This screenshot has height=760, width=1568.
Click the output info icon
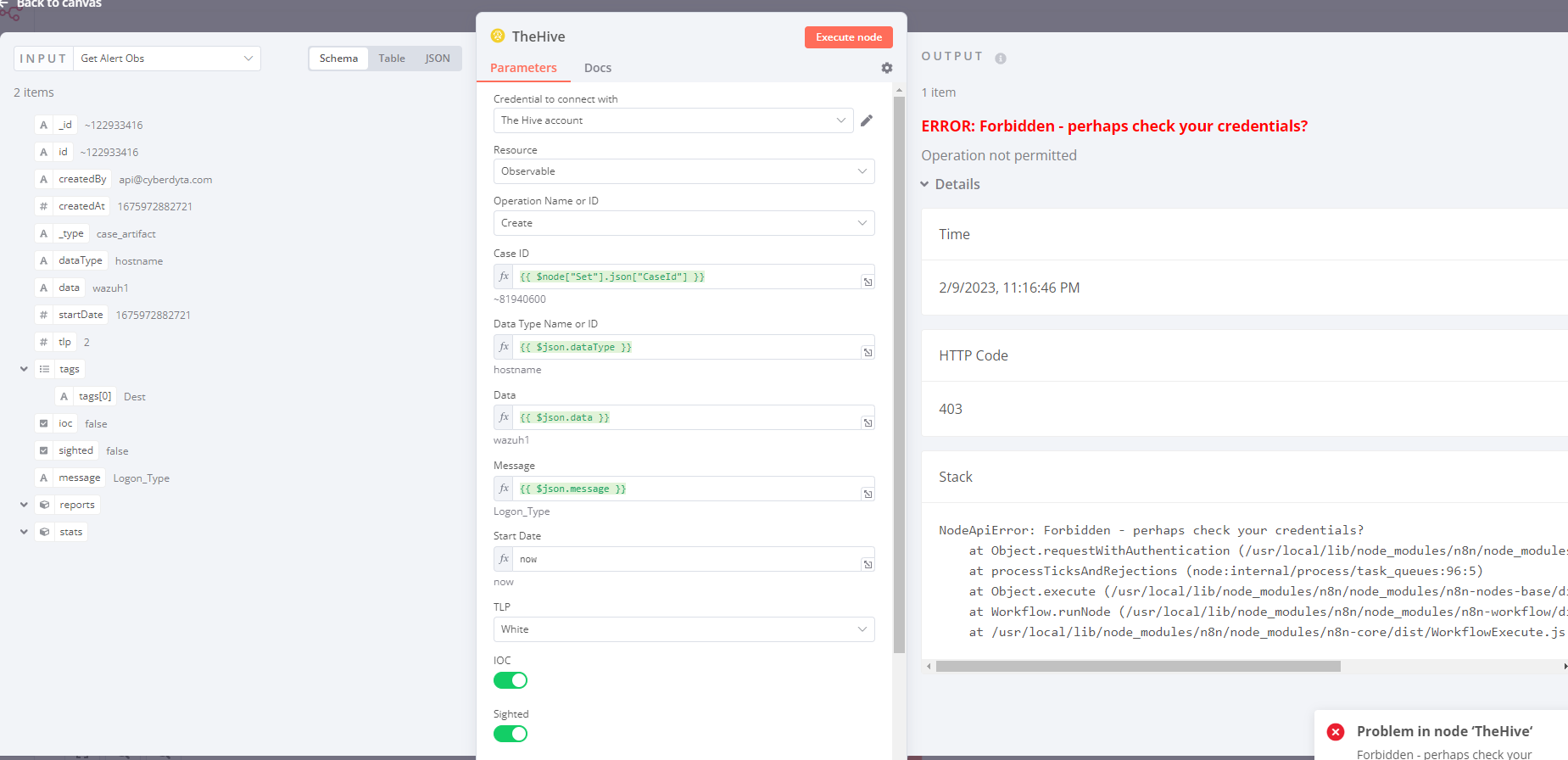coord(1000,59)
